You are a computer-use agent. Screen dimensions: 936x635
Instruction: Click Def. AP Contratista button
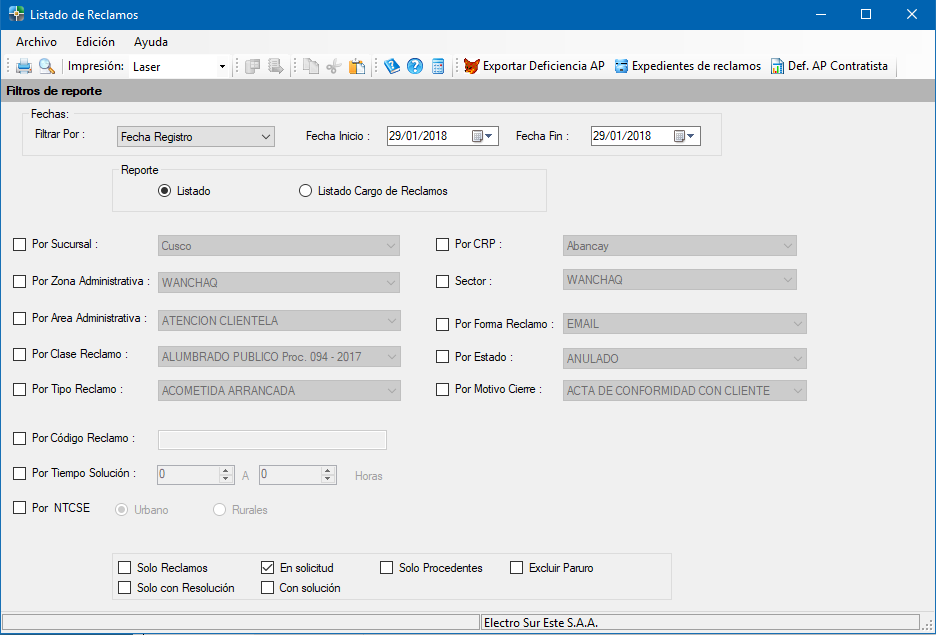[x=829, y=67]
